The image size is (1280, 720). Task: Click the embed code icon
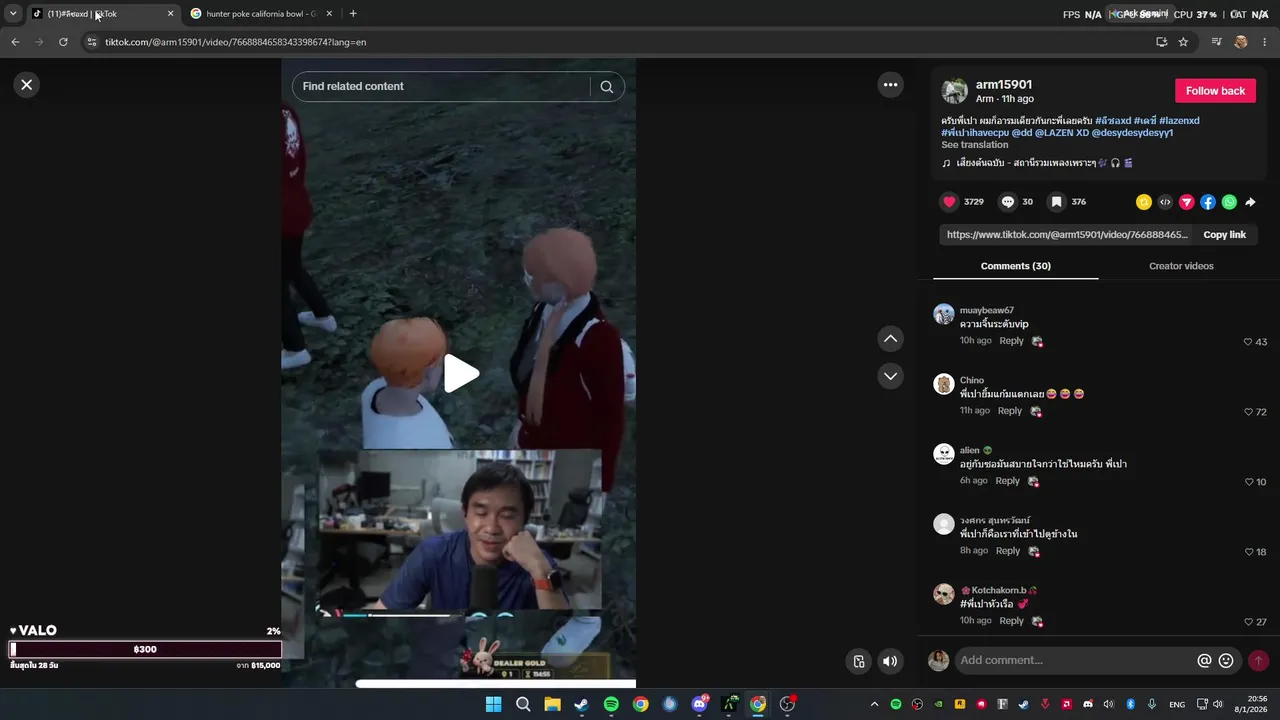pos(1165,202)
